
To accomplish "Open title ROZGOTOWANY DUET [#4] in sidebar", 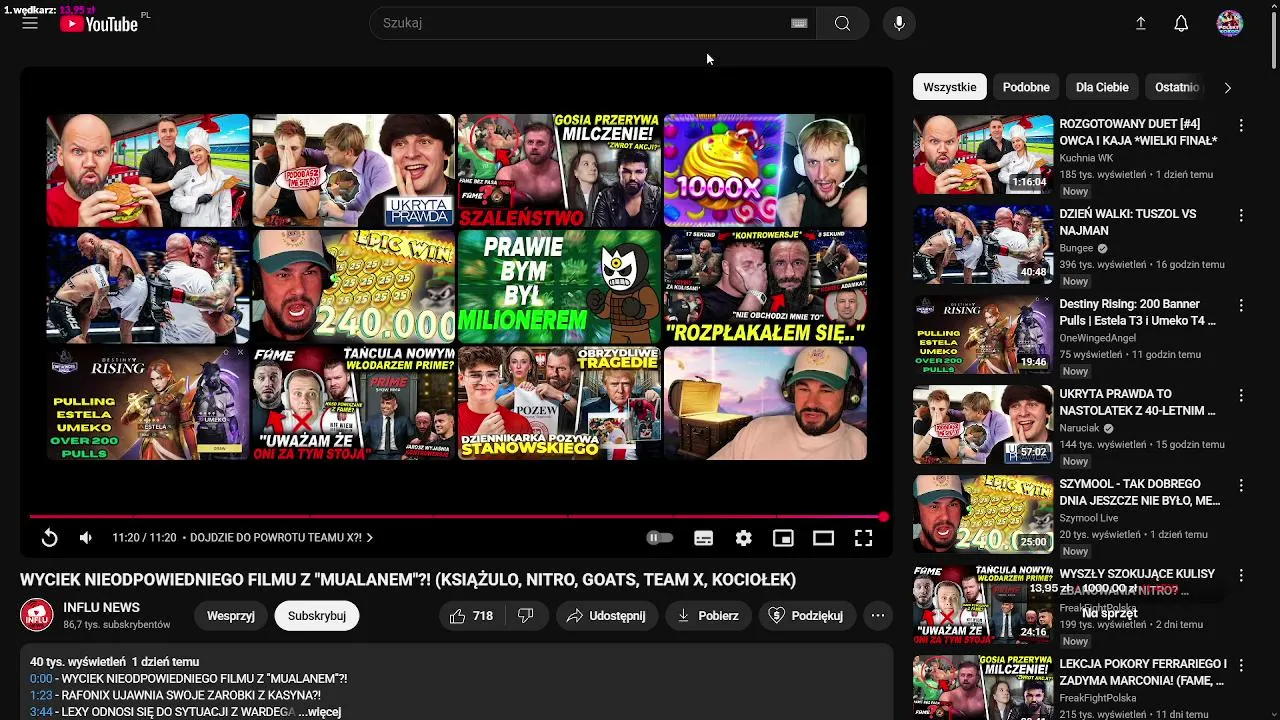I will 1138,133.
